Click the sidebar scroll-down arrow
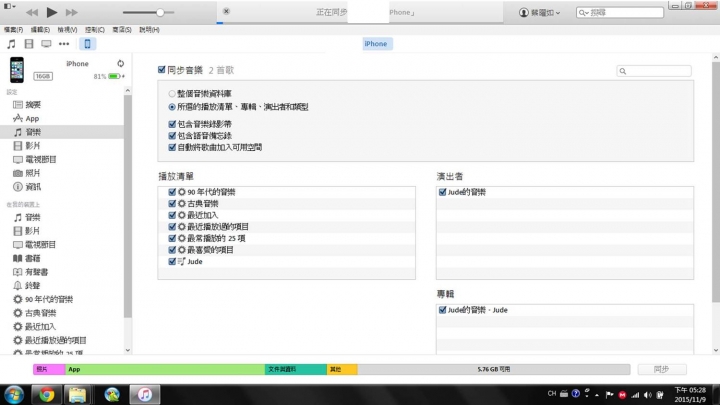 [x=128, y=350]
